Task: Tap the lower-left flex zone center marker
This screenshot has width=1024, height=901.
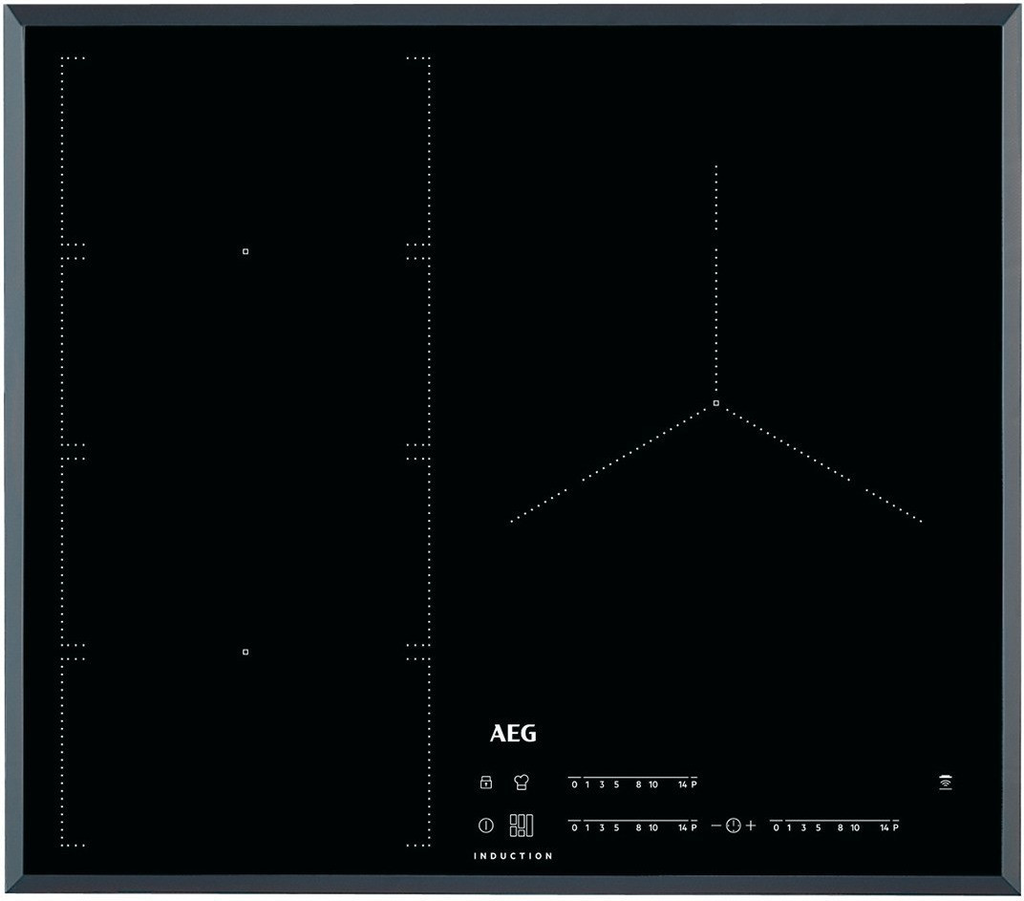Action: click(x=245, y=652)
